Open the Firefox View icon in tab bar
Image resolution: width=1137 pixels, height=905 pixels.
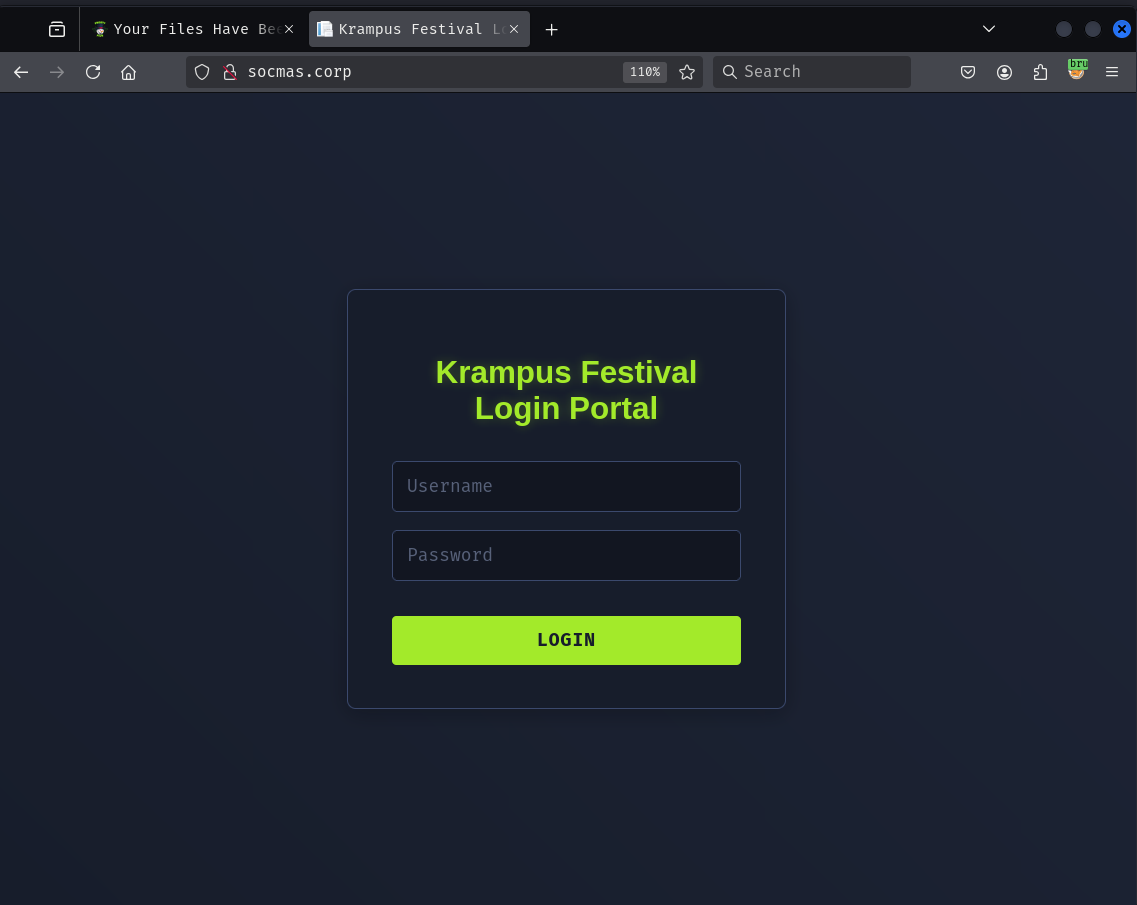click(57, 29)
